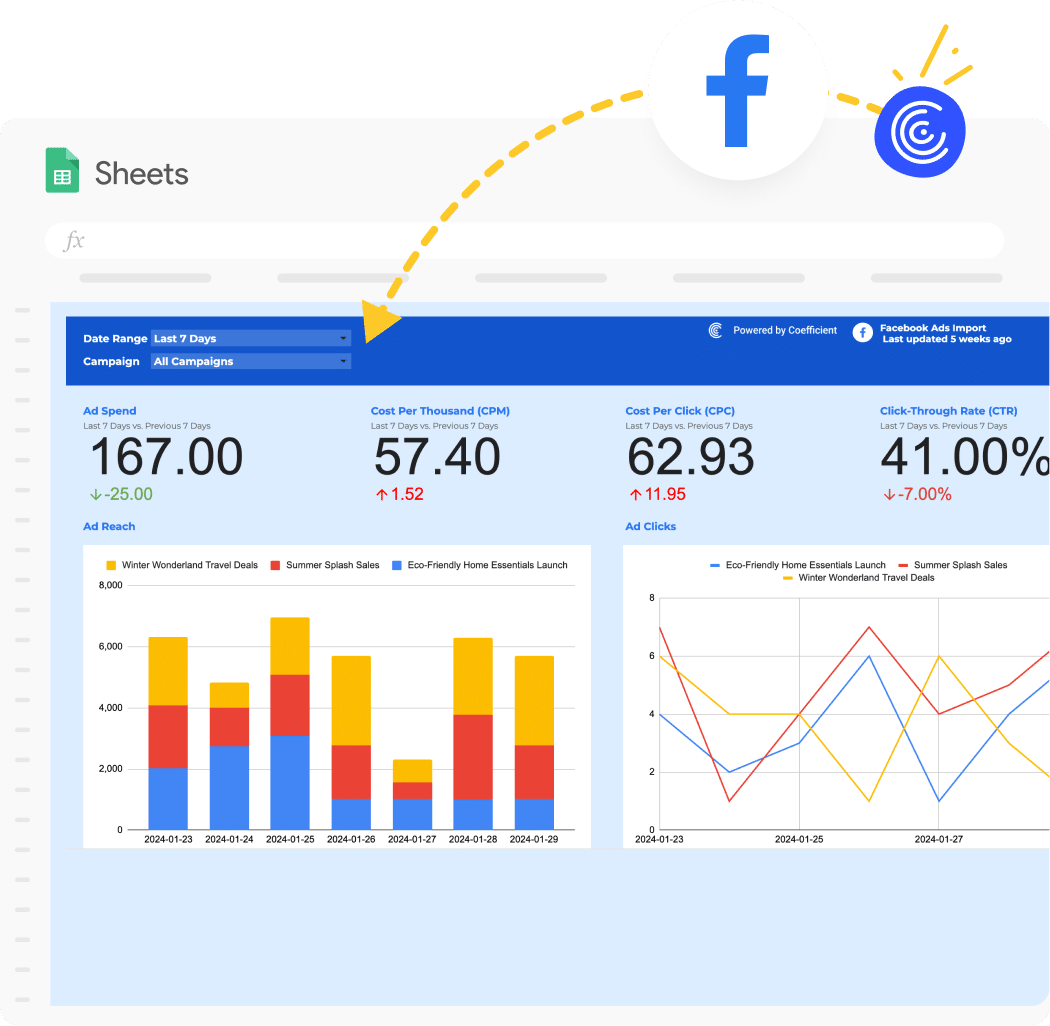Click the Powered by Coefficient link
Viewport: 1050px width, 1026px height.
[x=785, y=330]
